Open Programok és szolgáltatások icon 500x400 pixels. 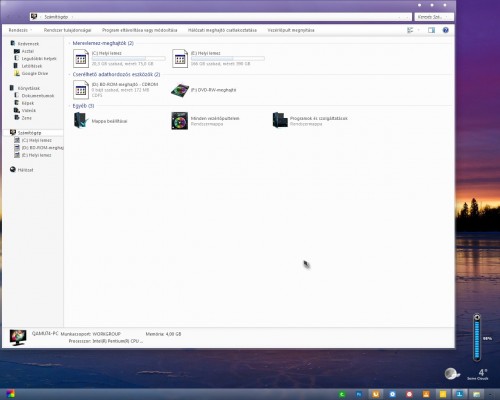pyautogui.click(x=280, y=120)
